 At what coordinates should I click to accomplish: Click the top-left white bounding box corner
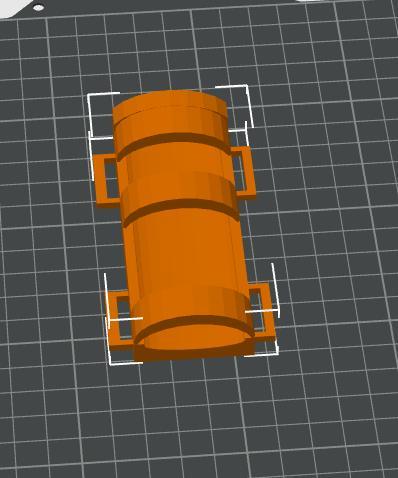click(100, 115)
